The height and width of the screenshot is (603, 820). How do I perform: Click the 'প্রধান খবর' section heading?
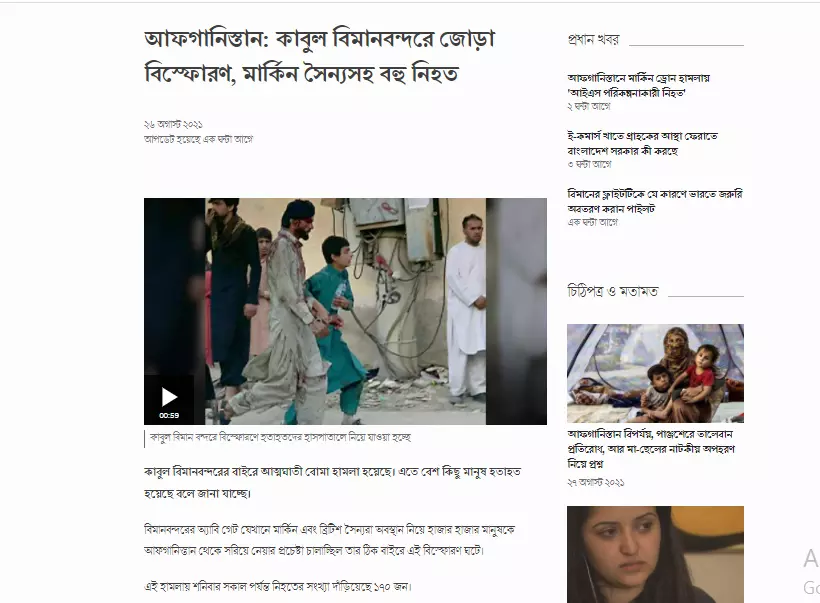coord(594,40)
